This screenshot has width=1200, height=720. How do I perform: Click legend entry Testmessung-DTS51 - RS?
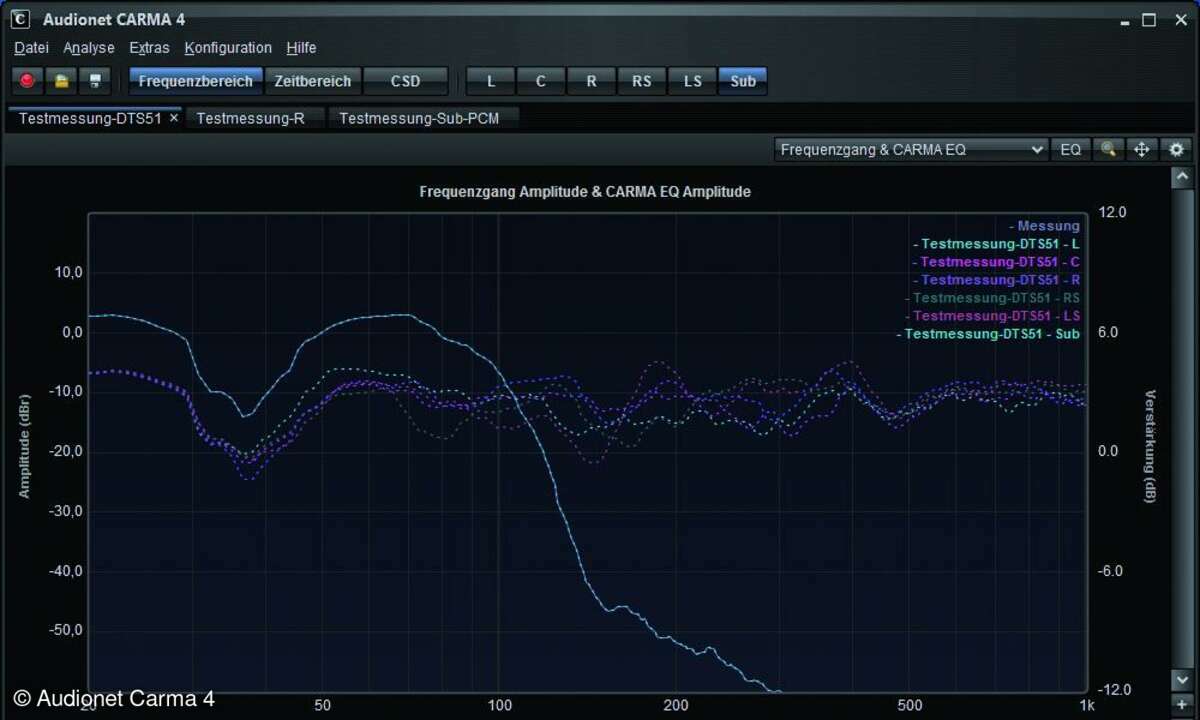pos(993,298)
